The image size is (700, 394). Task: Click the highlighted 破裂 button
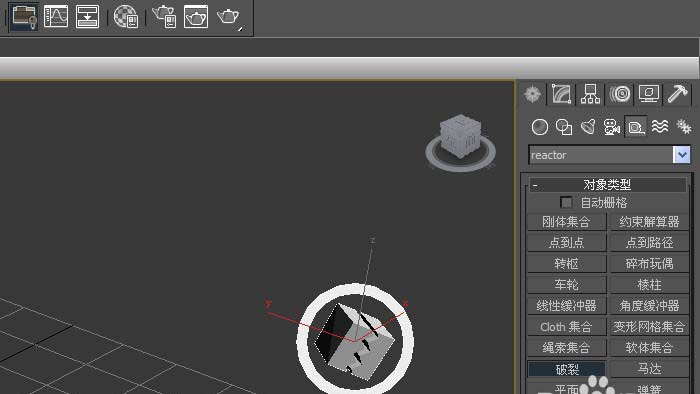567,369
